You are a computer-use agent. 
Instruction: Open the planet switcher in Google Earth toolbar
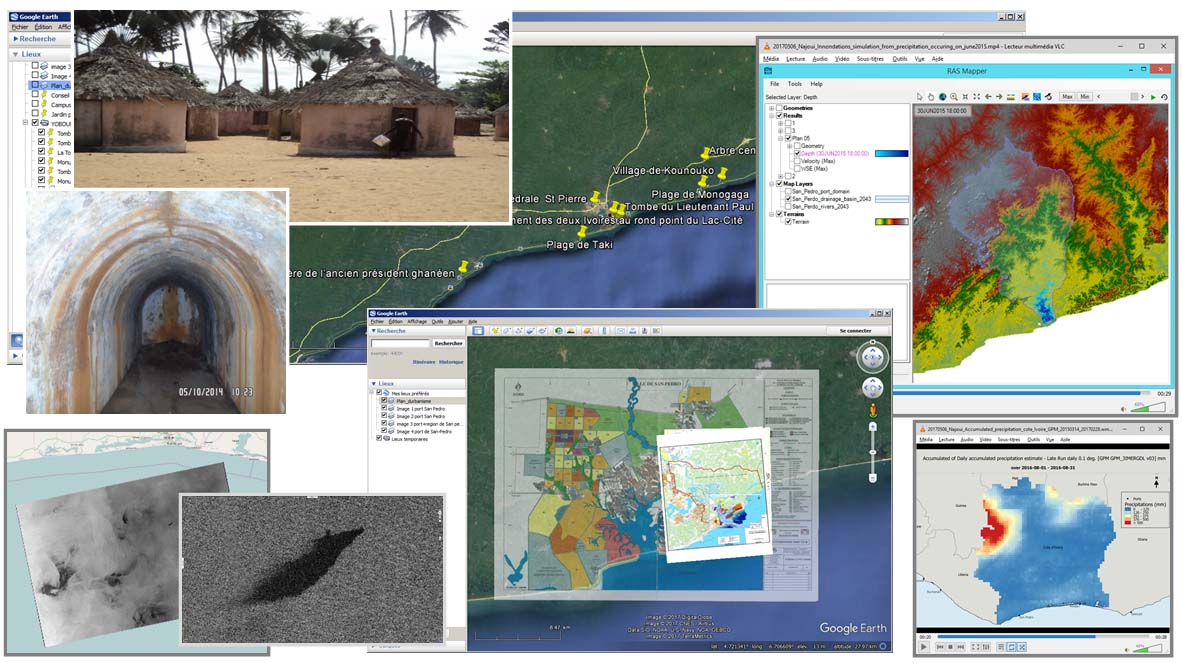[587, 331]
